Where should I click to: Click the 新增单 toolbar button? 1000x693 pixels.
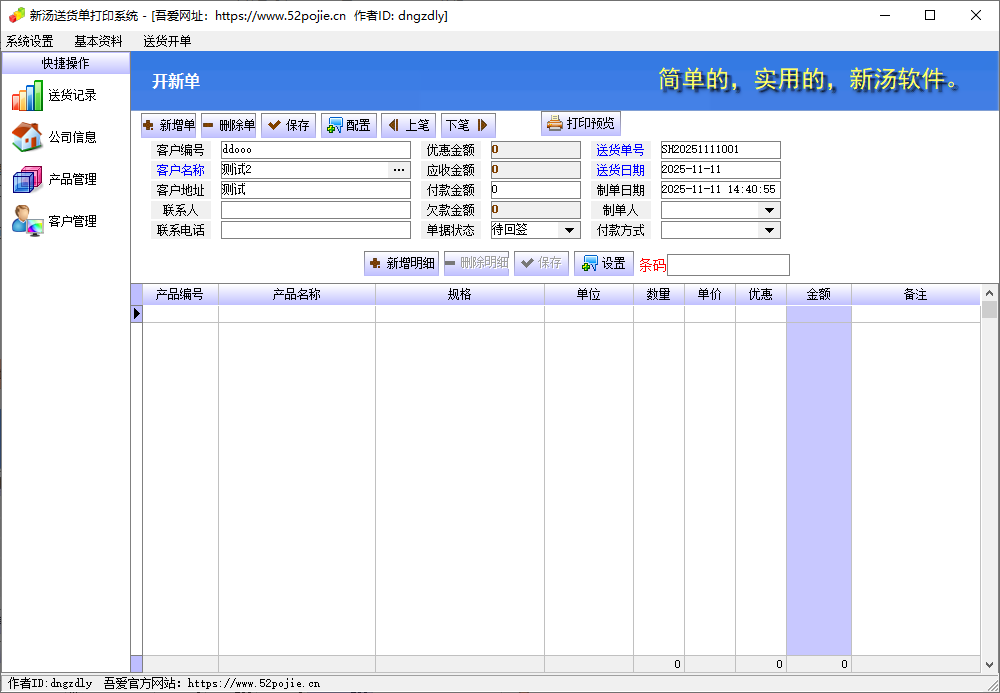168,125
